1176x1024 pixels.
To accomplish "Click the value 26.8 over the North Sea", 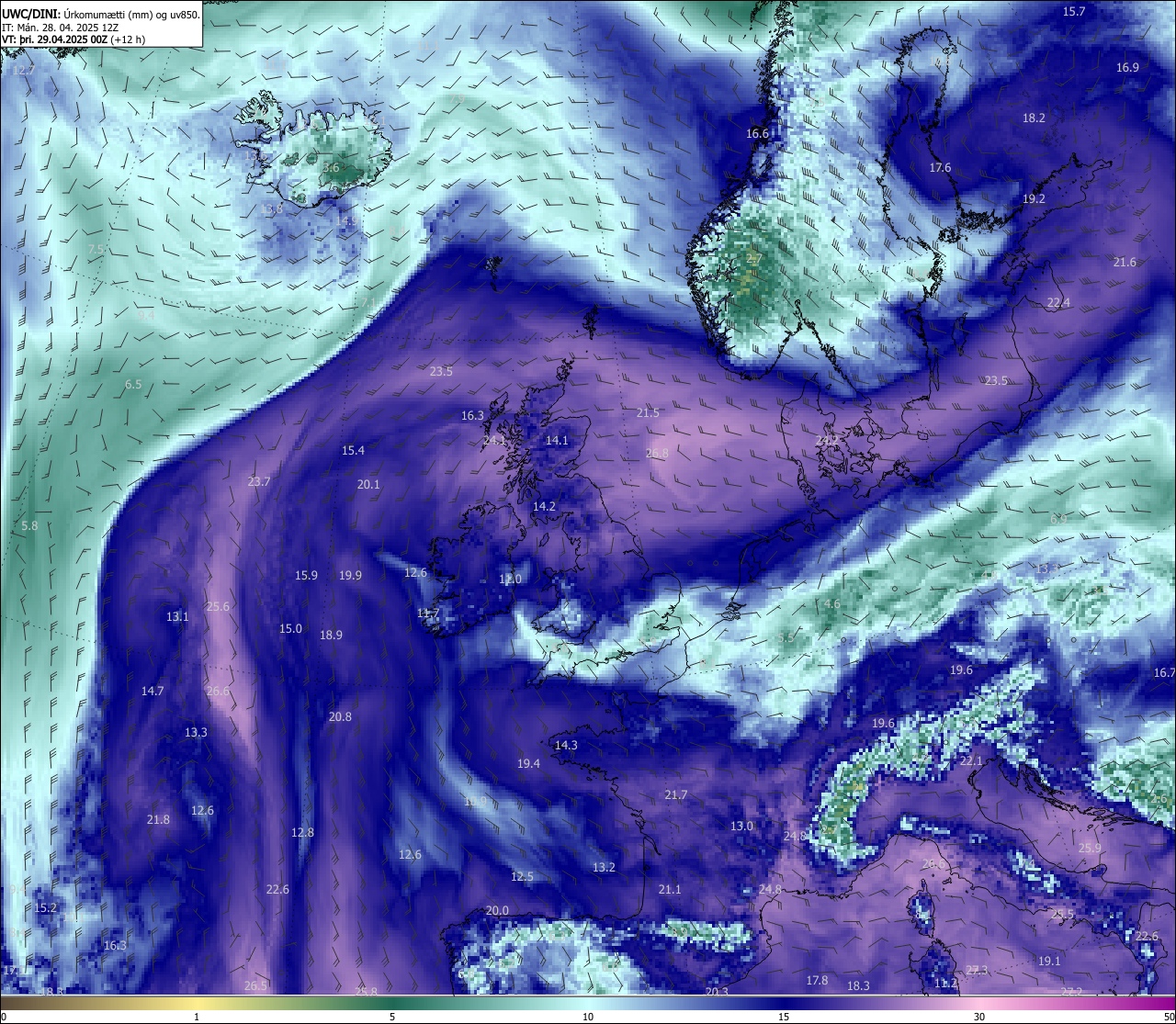I will pos(657,453).
